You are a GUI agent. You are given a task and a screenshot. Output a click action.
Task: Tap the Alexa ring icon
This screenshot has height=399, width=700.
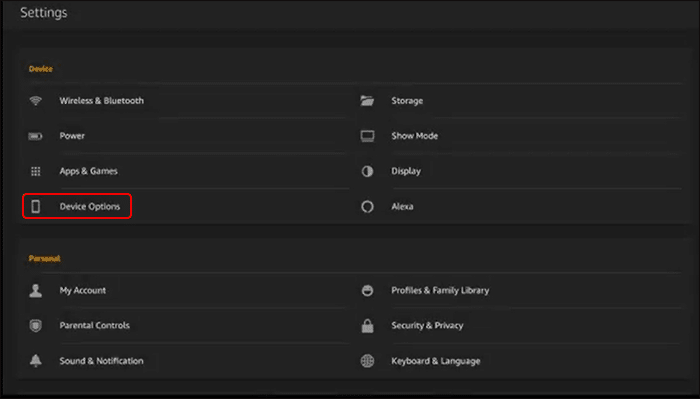pos(367,206)
